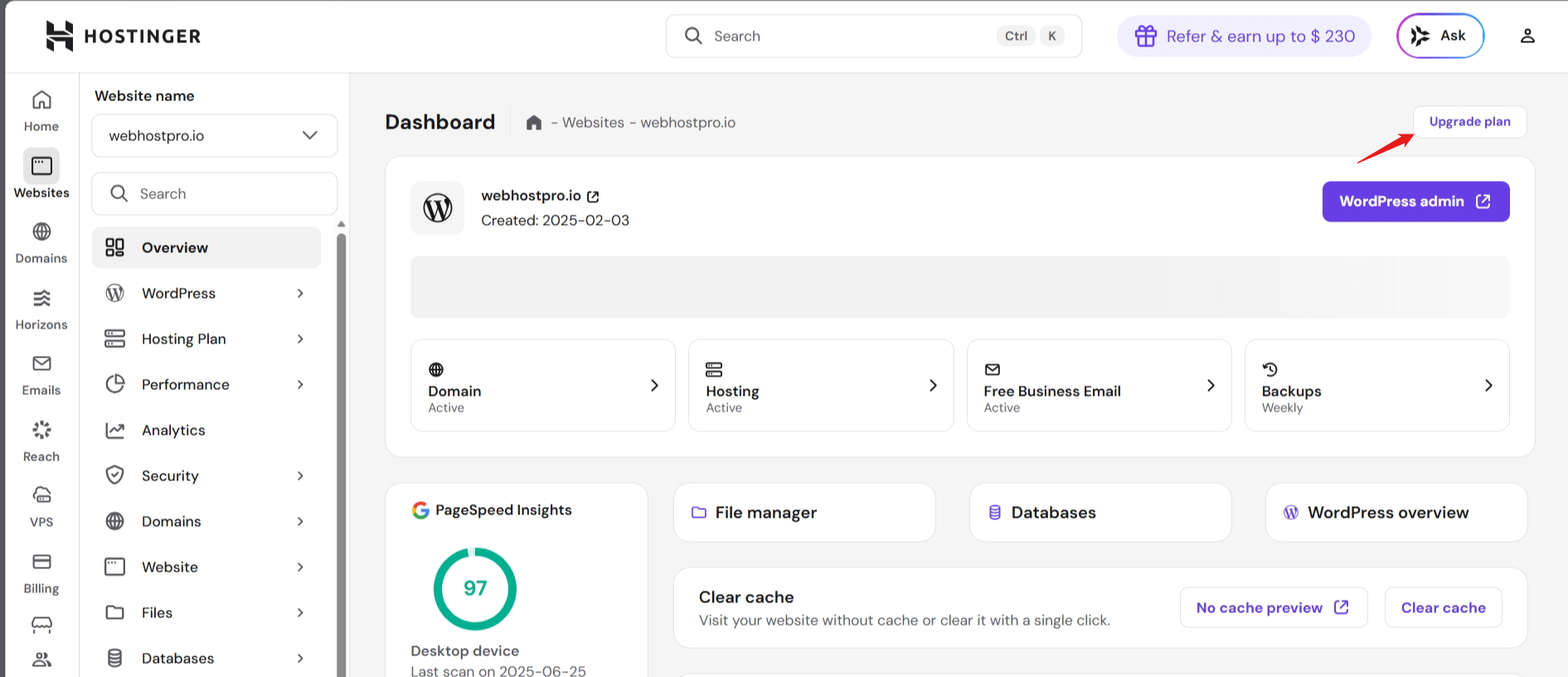Screen dimensions: 1568x677
Task: Click the magnifier icon in top search
Action: [693, 36]
